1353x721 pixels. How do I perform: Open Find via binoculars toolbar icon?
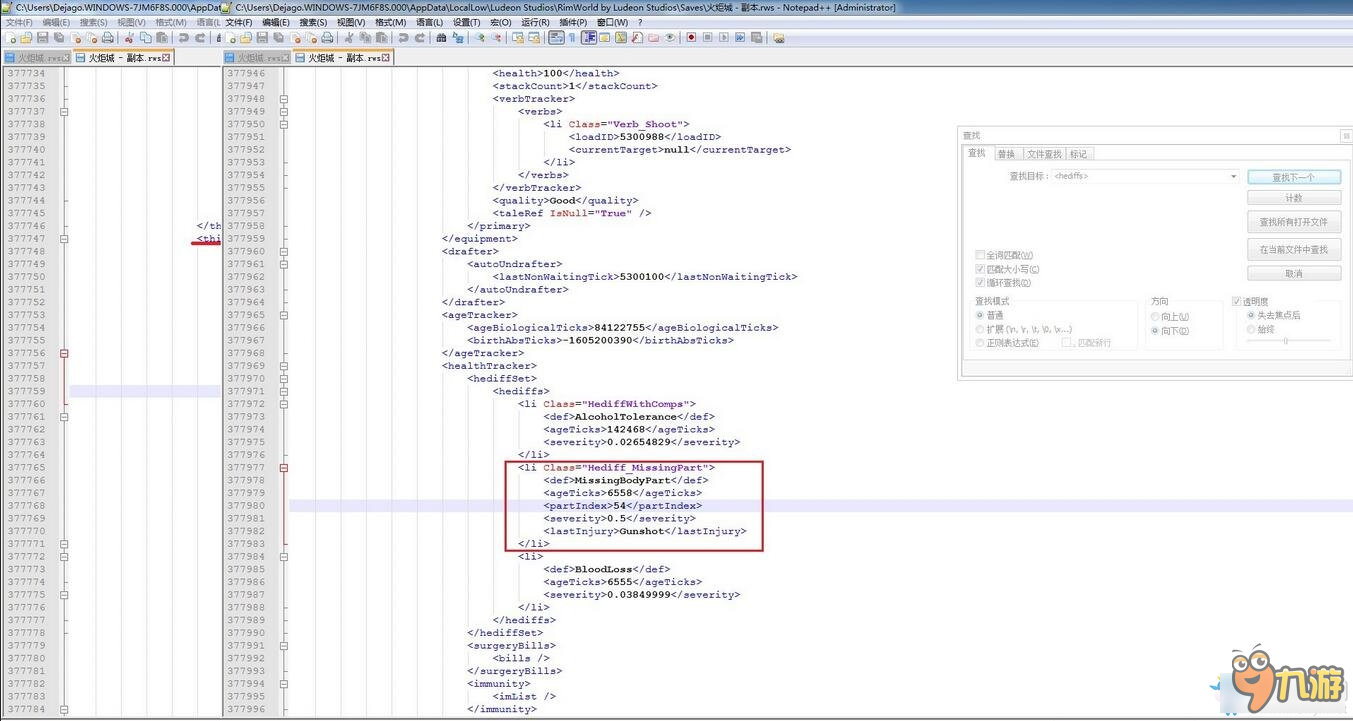pos(441,38)
